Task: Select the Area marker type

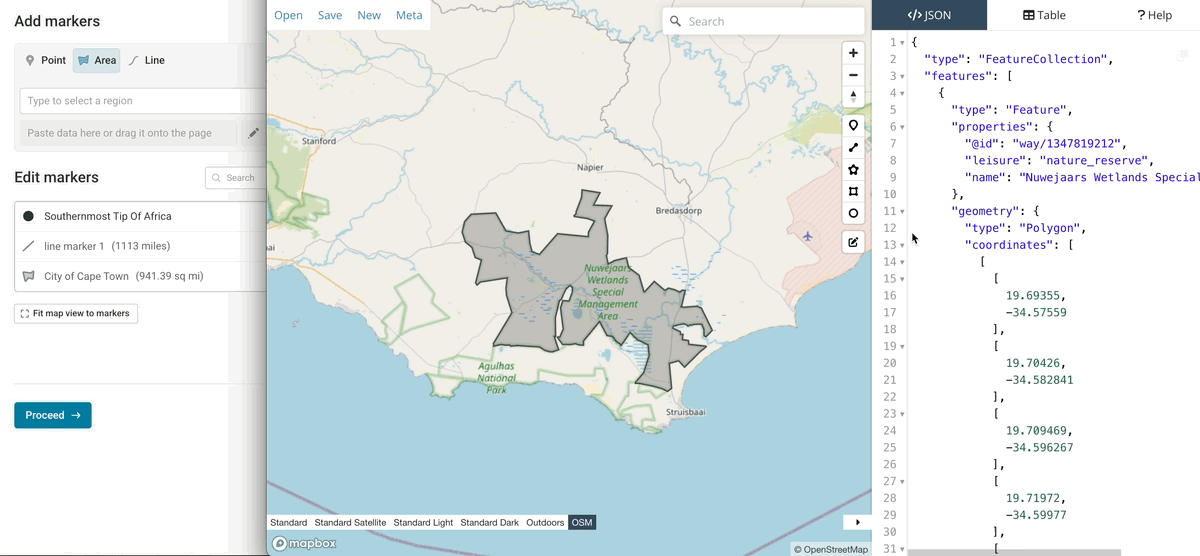Action: click(x=96, y=60)
